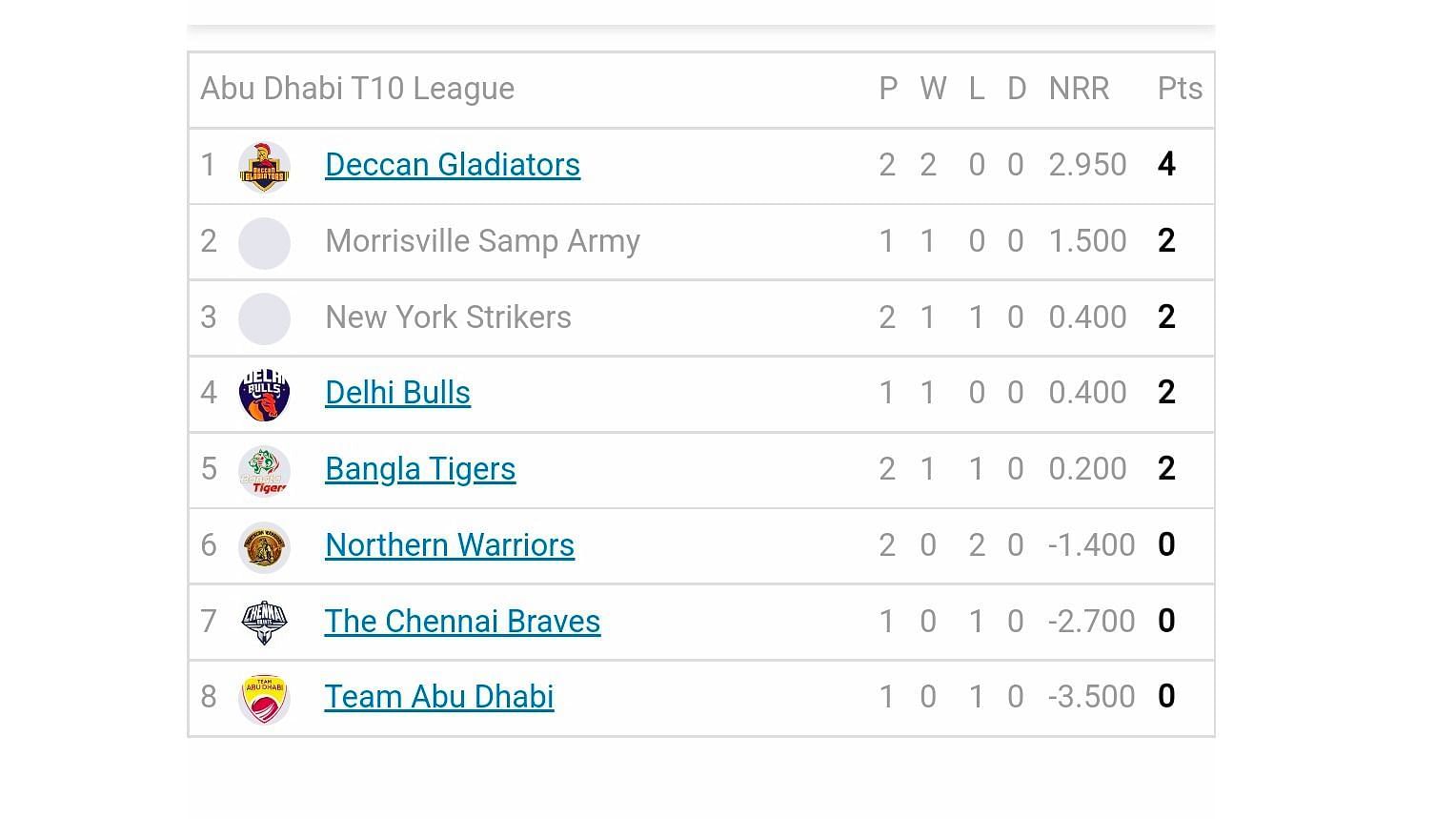Open the Bangla Tigers link

pos(420,469)
